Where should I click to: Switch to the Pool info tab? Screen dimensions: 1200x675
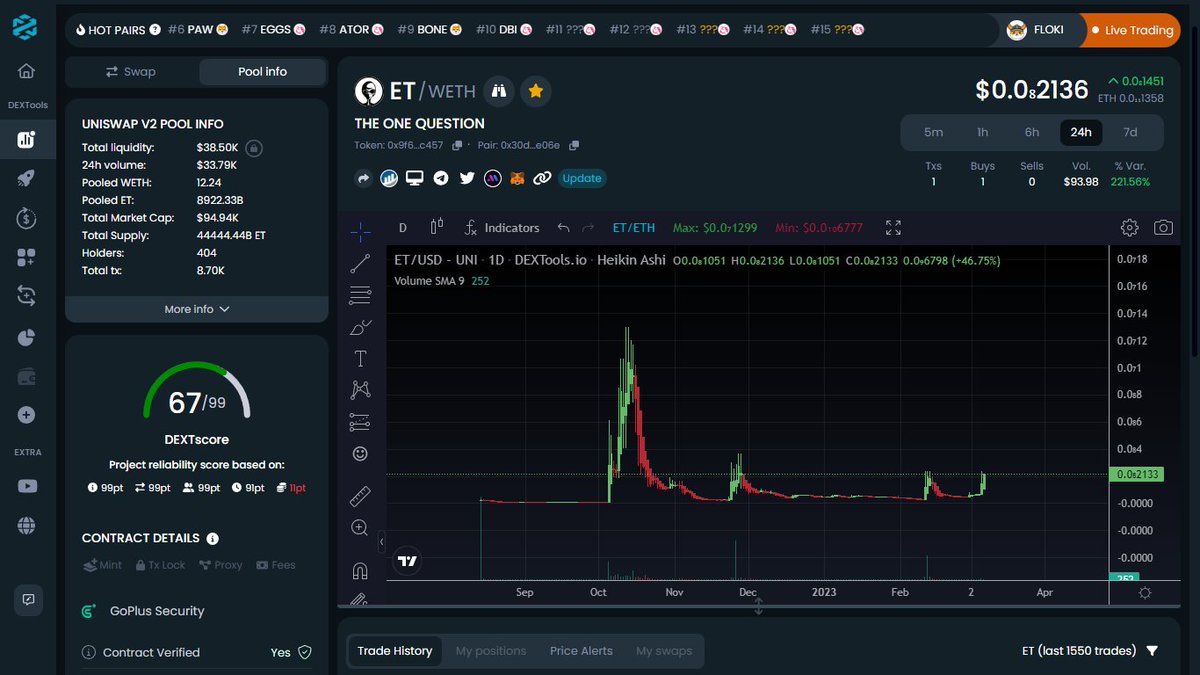(263, 72)
